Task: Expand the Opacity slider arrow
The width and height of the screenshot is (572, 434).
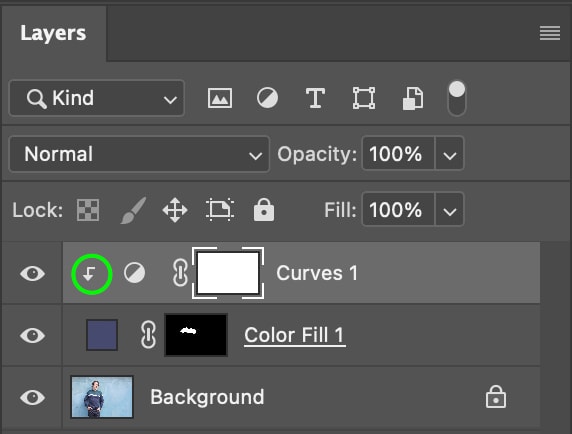Action: pyautogui.click(x=449, y=154)
